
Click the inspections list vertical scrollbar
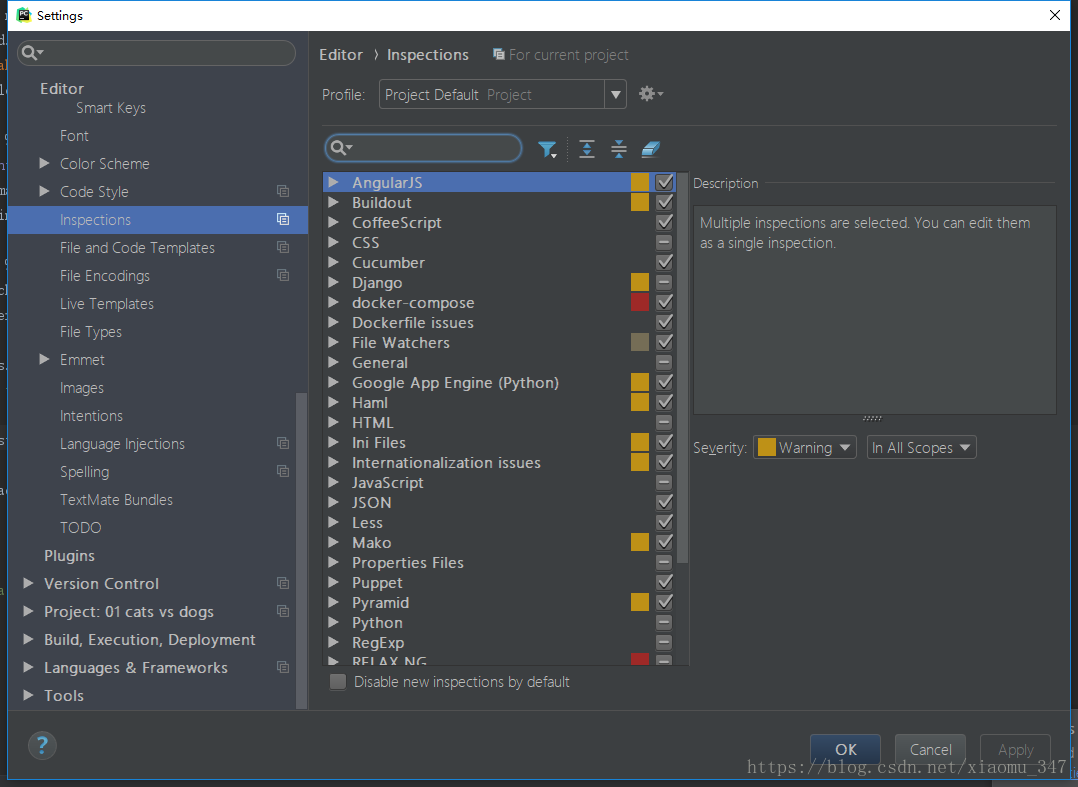[682, 368]
